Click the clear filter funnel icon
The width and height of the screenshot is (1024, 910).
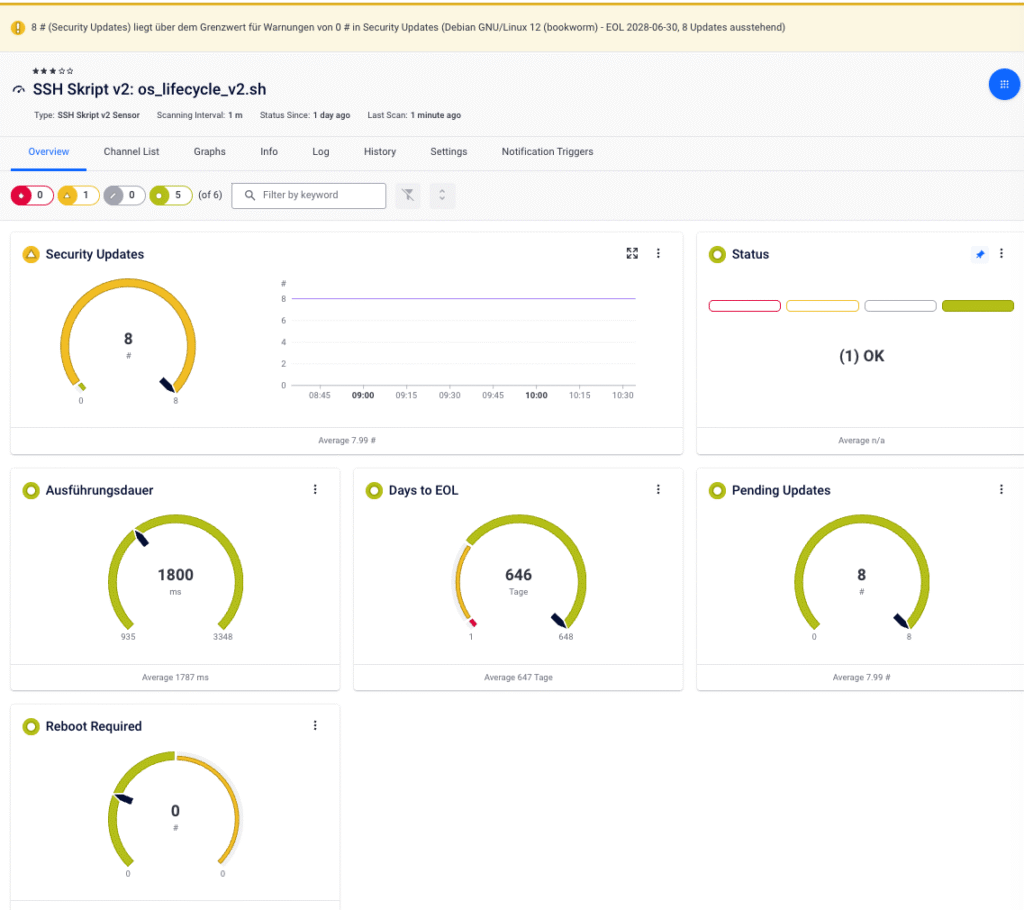pos(408,195)
